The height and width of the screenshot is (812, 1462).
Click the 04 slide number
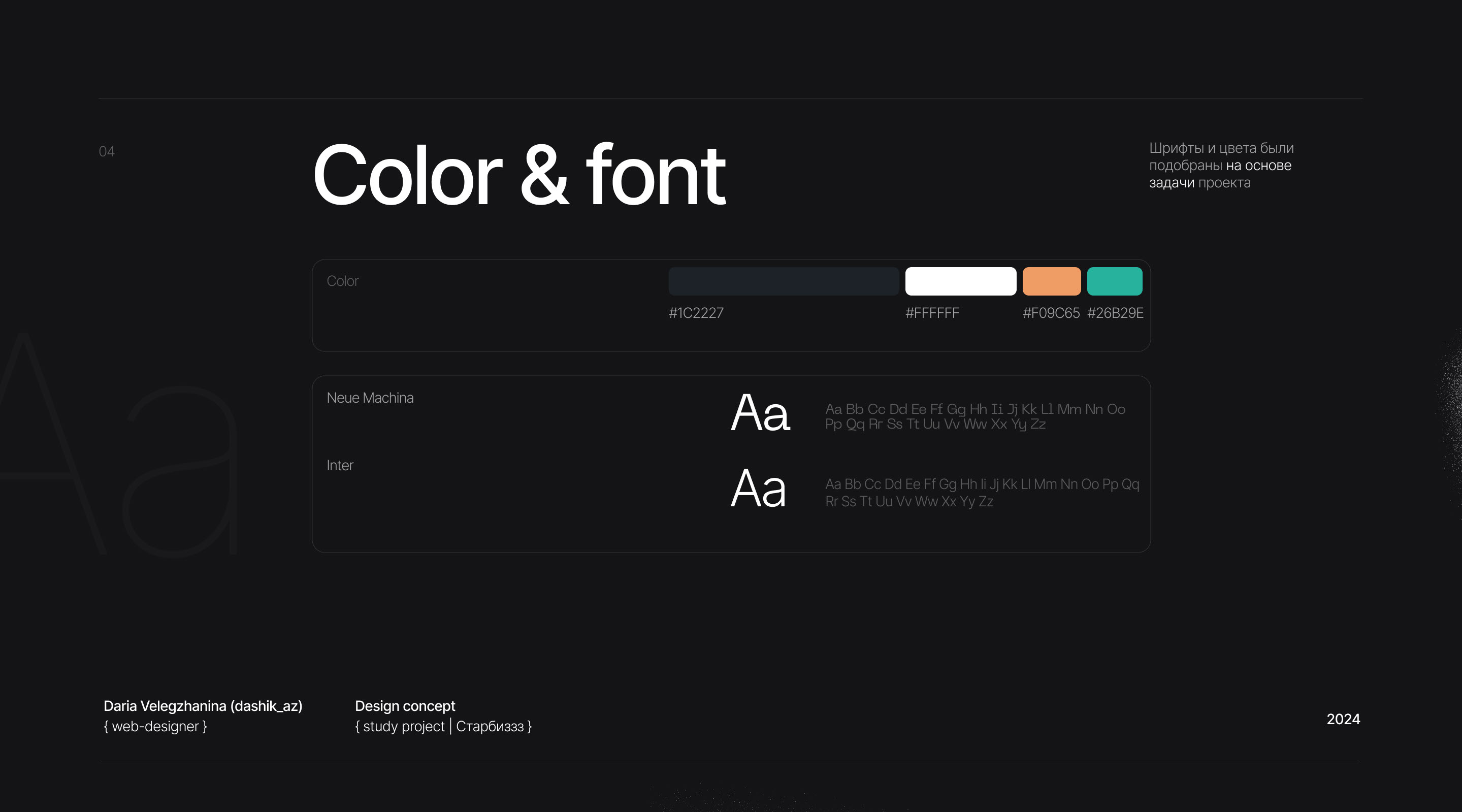[107, 151]
